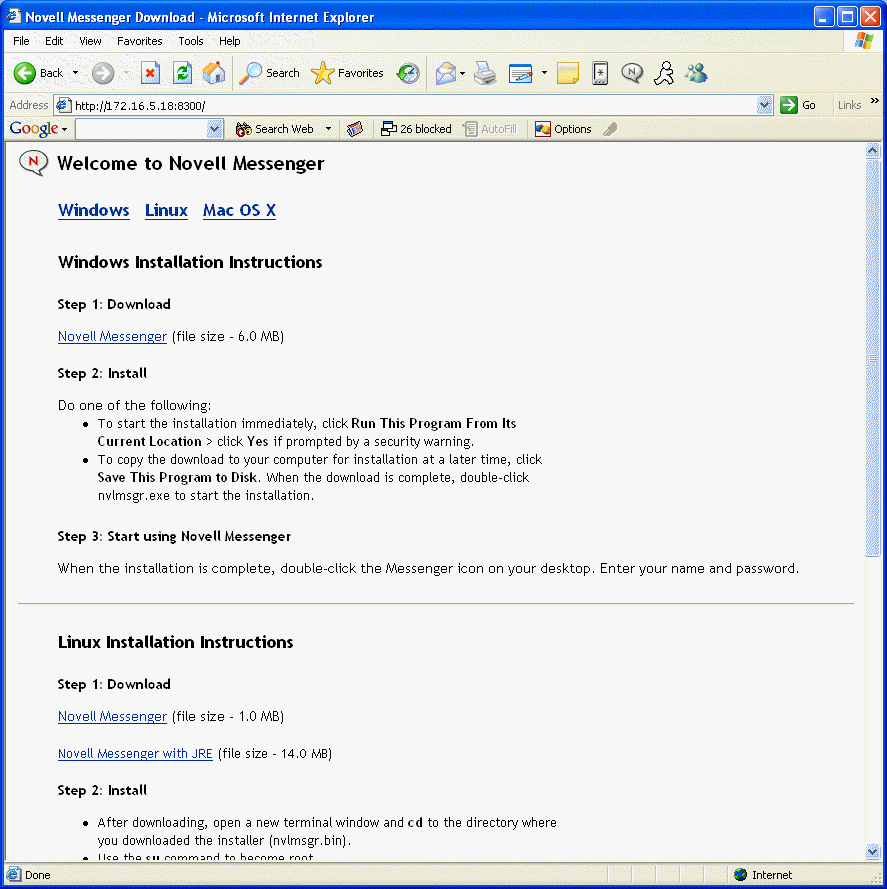This screenshot has width=887, height=889.
Task: Open the Help menu
Action: click(230, 41)
